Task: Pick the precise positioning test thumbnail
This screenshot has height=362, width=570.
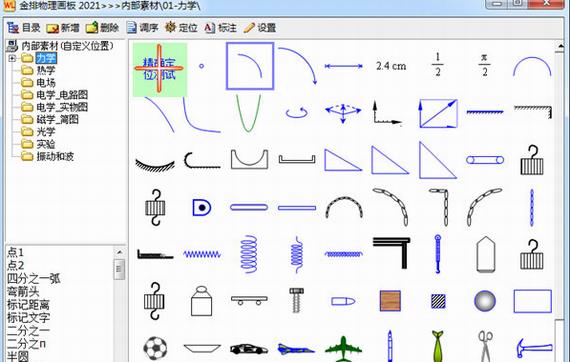Action: (x=160, y=69)
